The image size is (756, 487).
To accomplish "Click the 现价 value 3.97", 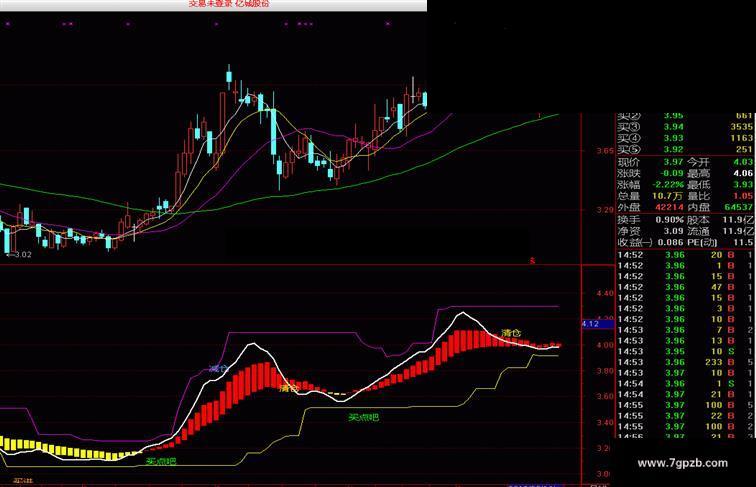I will 673,162.
